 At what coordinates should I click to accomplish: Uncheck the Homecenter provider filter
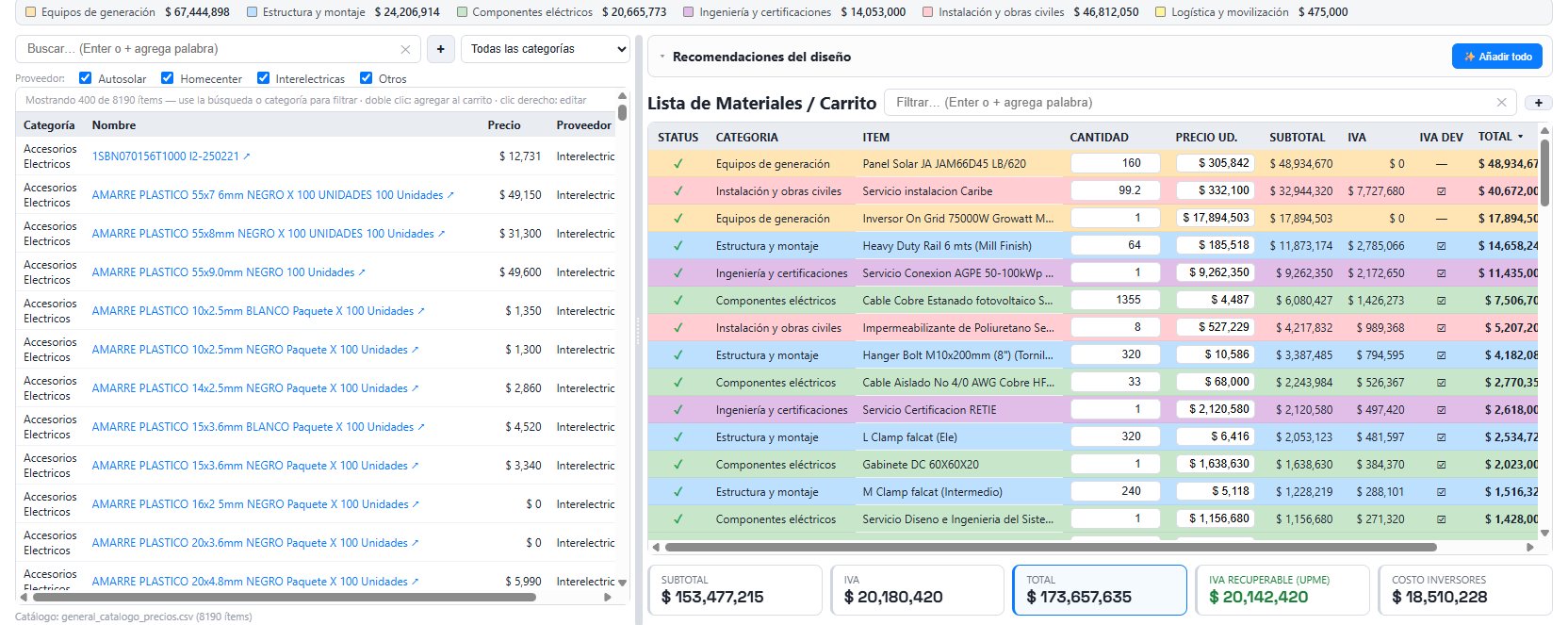168,78
